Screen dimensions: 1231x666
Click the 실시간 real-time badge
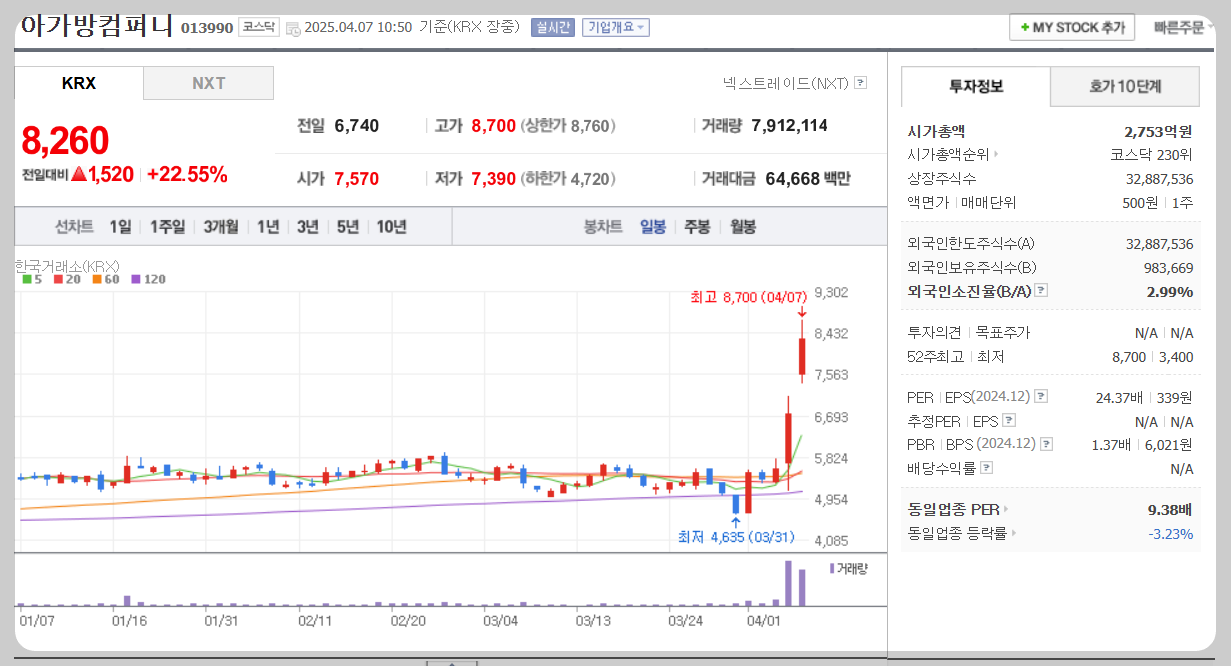point(553,27)
